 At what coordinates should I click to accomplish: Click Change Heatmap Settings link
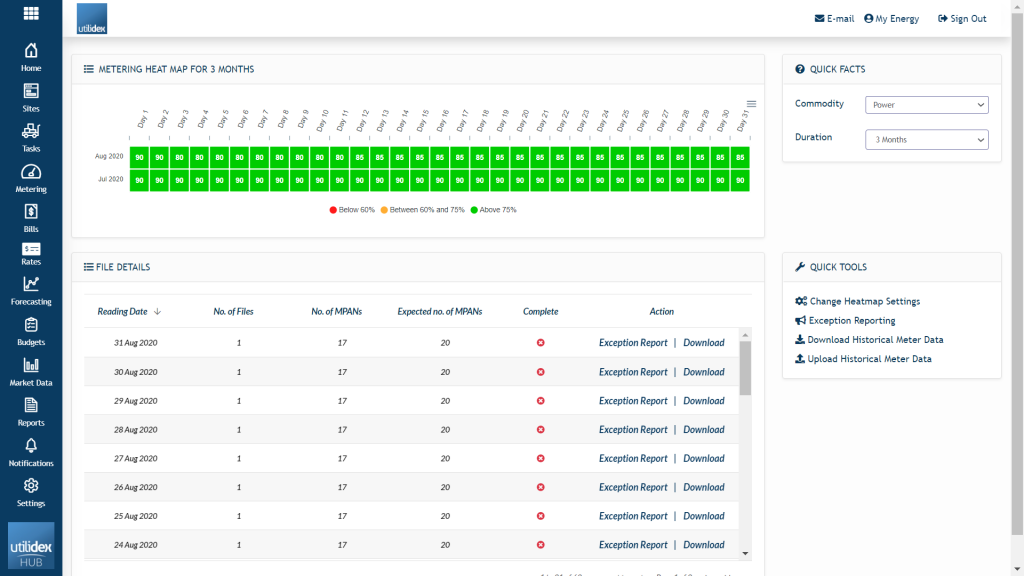tap(864, 301)
